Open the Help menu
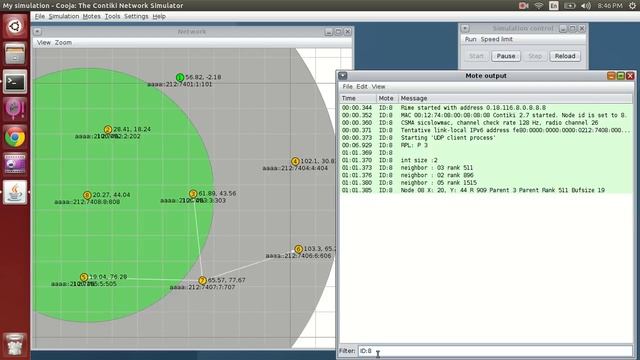 [x=159, y=16]
